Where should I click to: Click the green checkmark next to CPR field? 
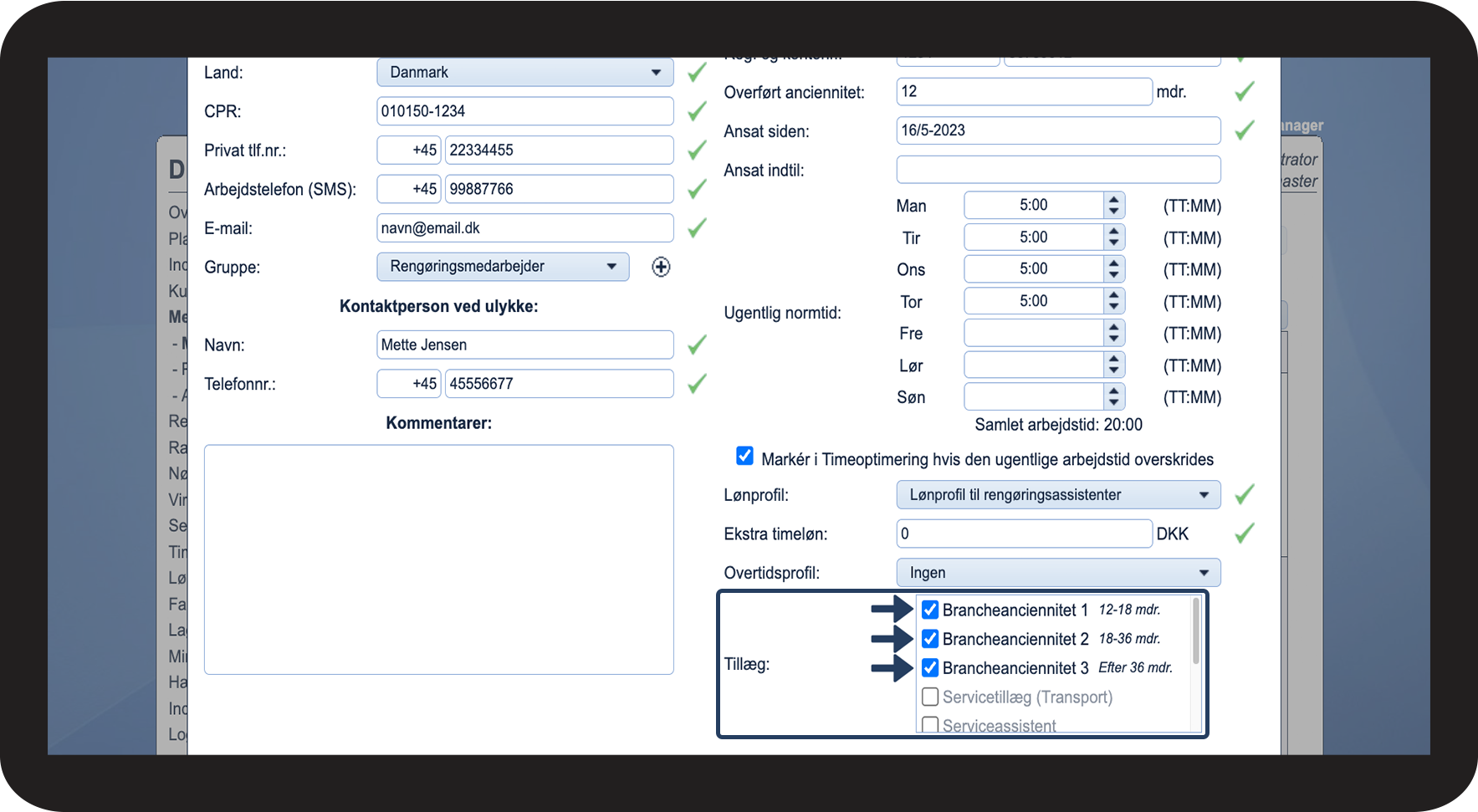coord(697,111)
